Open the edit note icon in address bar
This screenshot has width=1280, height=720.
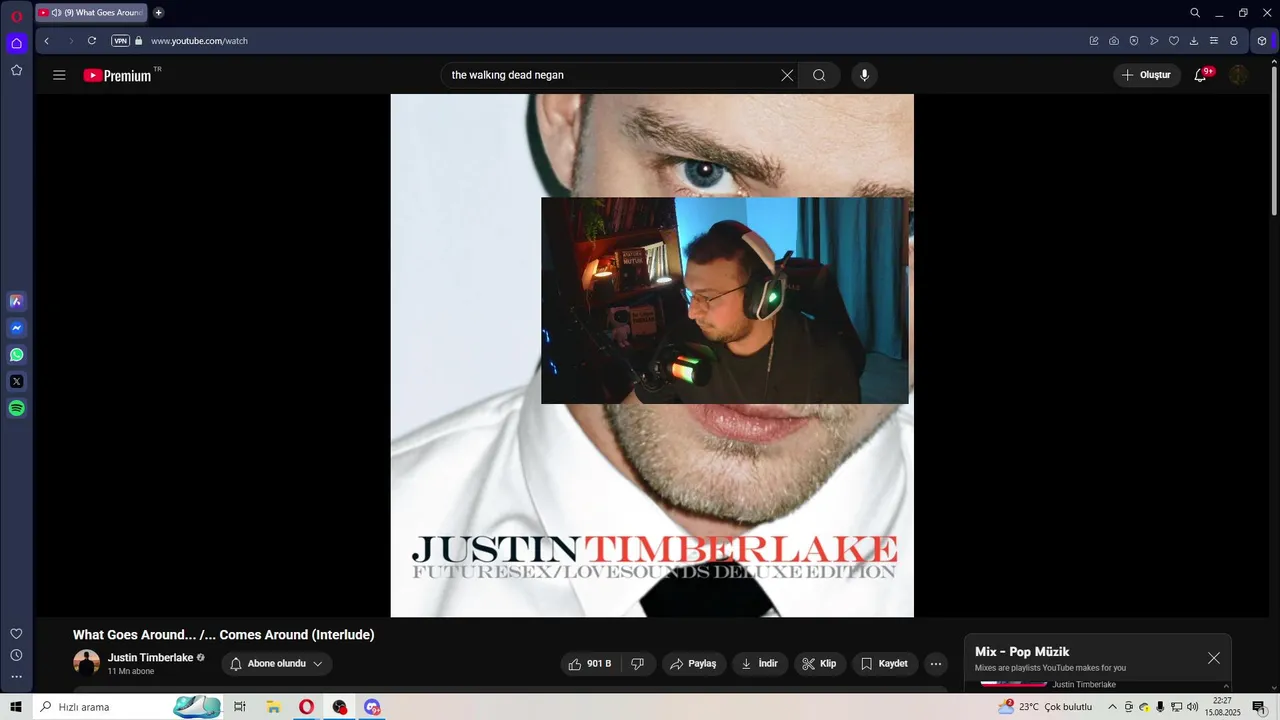coord(1094,41)
